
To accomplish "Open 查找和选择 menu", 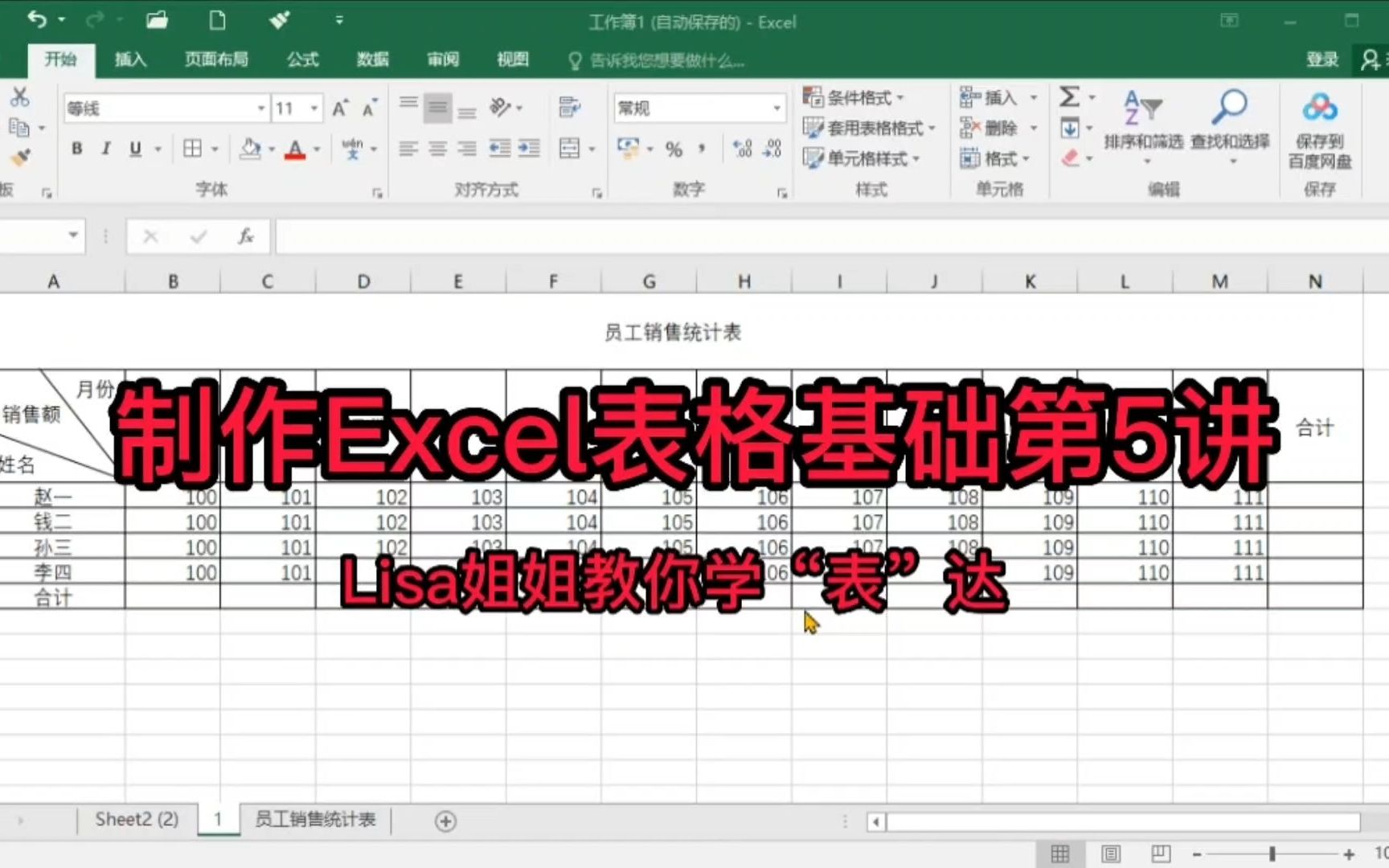I will point(1230,126).
